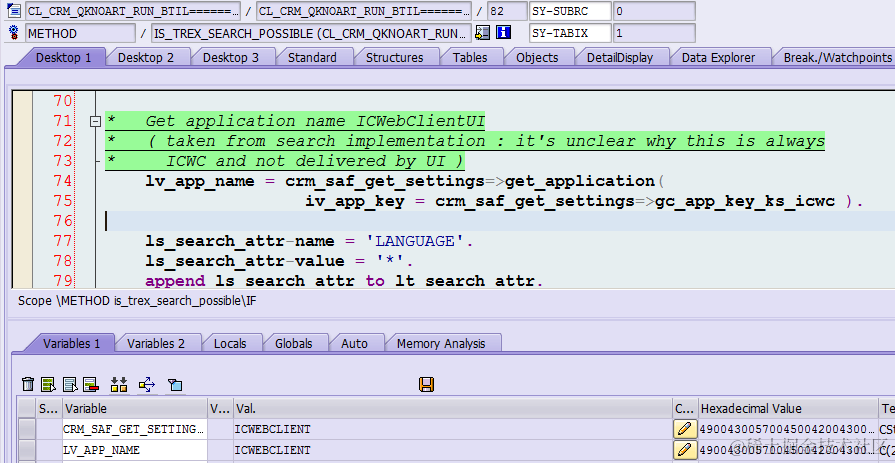The width and height of the screenshot is (895, 463).
Task: Click the S... column header
Action: (x=49, y=408)
